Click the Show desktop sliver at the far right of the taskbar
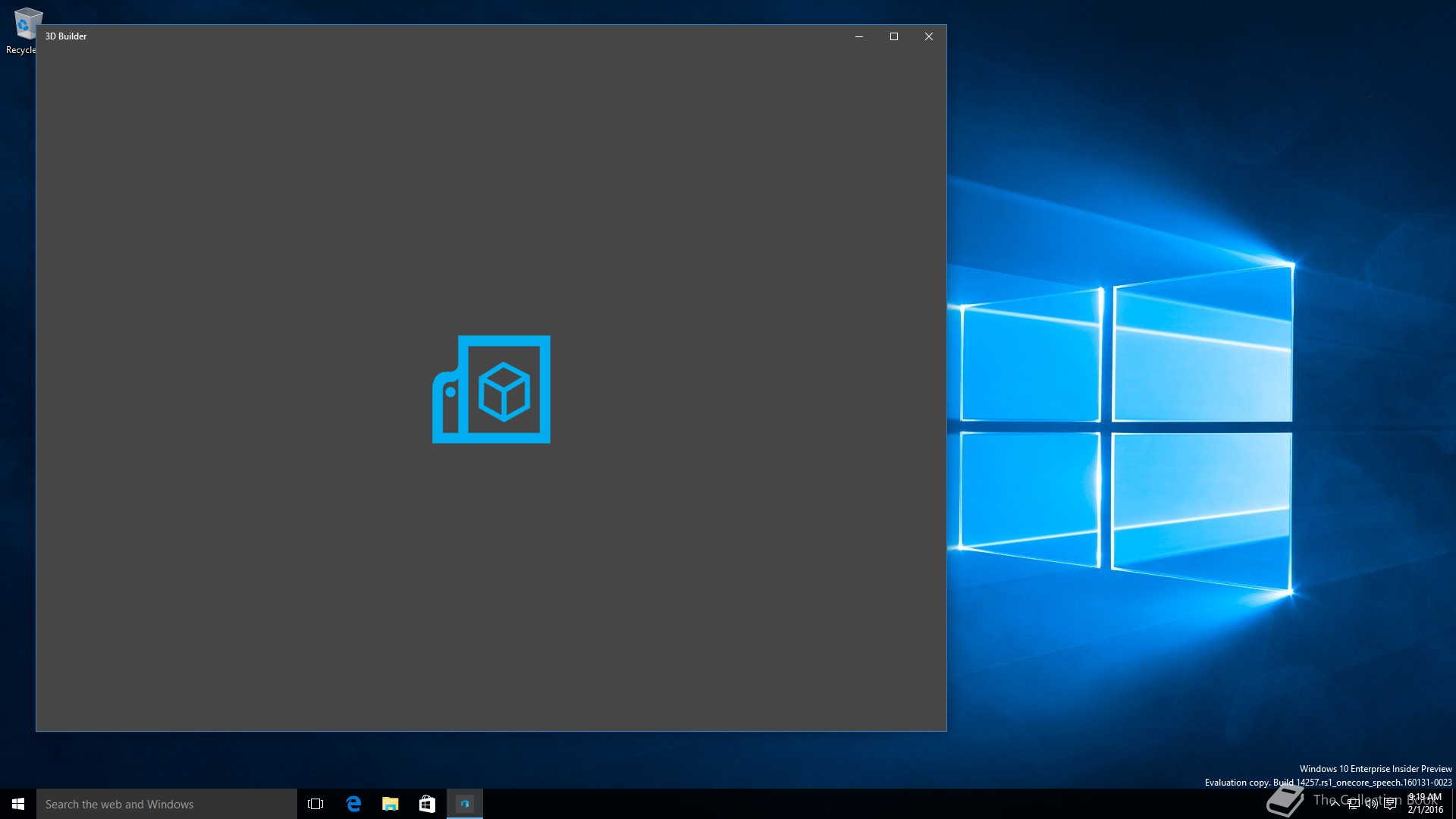The height and width of the screenshot is (819, 1456). click(1453, 804)
